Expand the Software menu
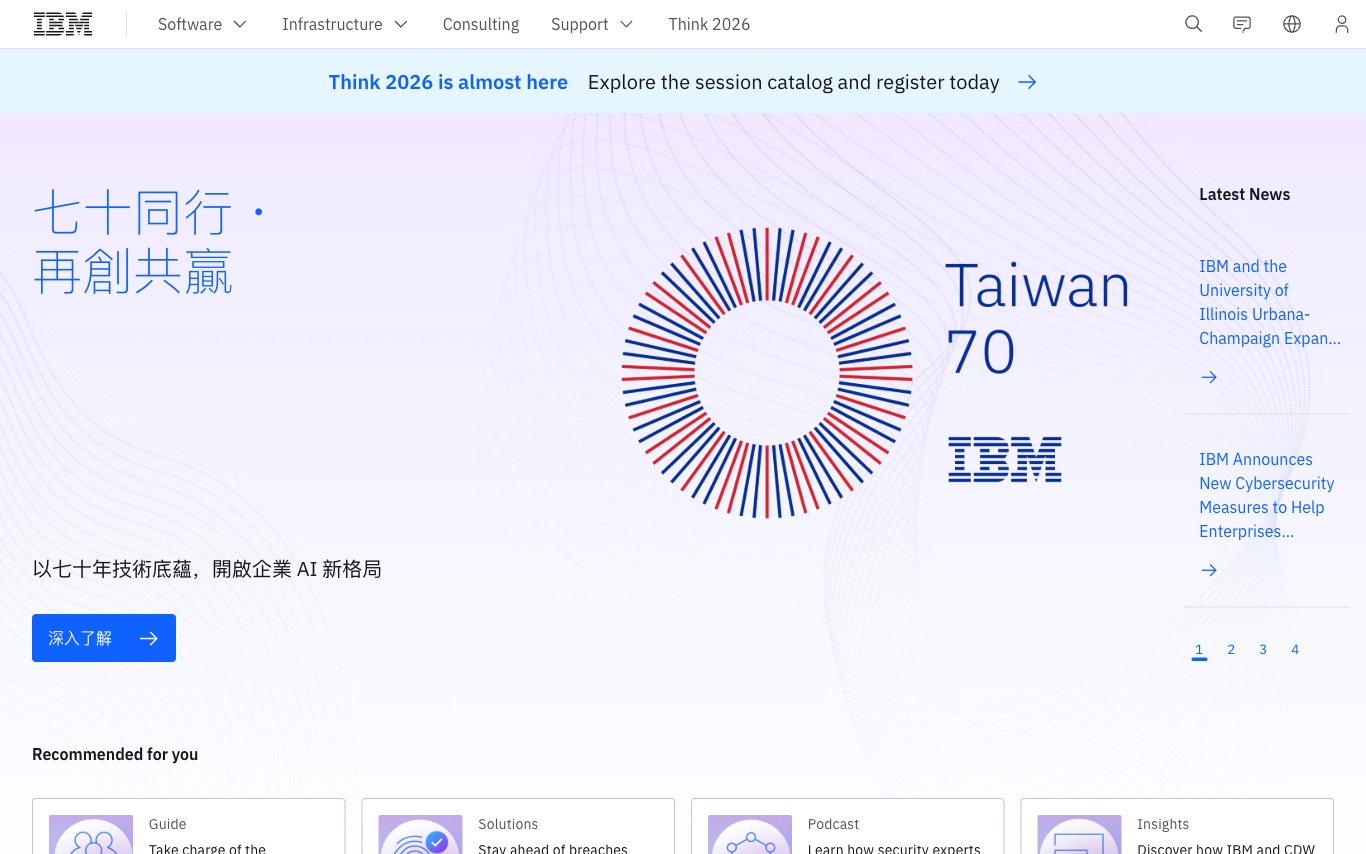Image resolution: width=1366 pixels, height=854 pixels. click(202, 24)
